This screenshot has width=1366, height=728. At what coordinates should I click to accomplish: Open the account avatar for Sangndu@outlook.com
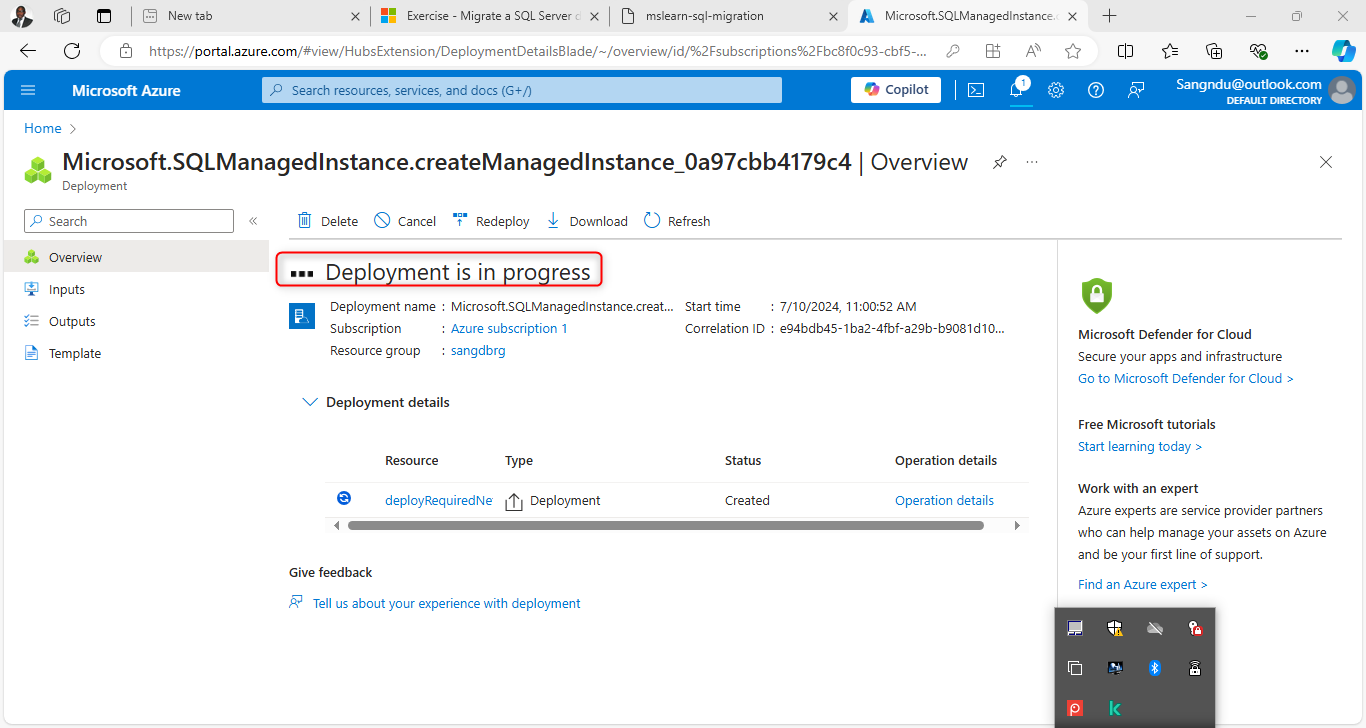coord(1342,90)
